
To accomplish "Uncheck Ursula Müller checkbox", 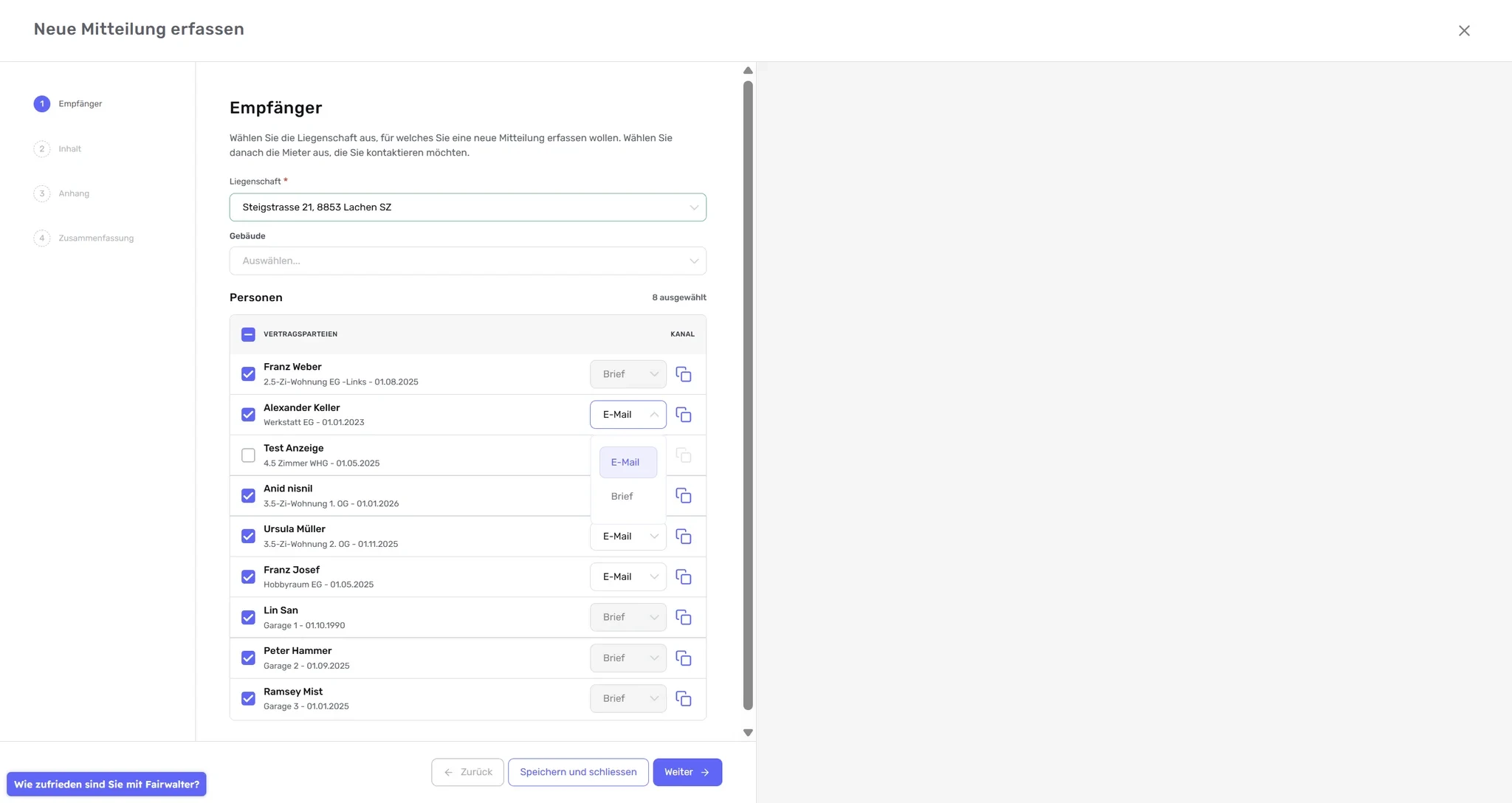I will point(248,537).
